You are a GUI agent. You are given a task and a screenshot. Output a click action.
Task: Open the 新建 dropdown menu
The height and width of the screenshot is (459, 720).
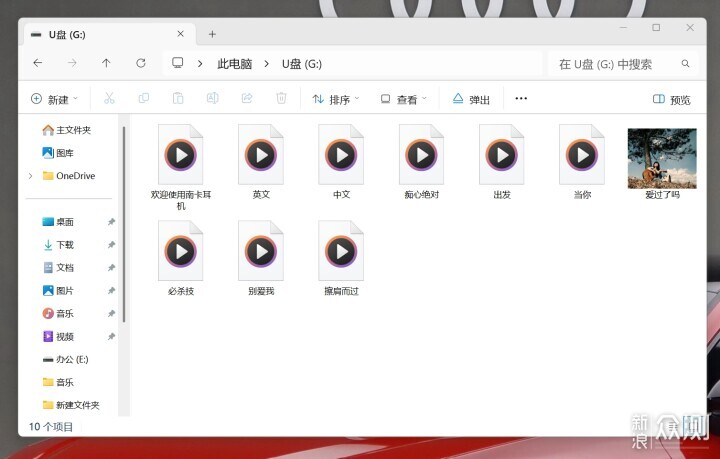[x=54, y=99]
